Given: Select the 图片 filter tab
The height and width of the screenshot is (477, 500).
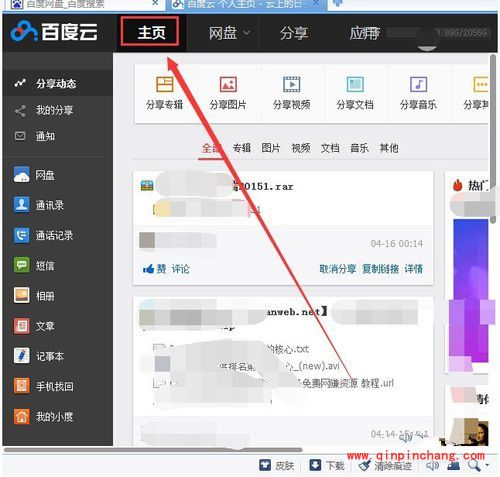Looking at the screenshot, I should 271,148.
